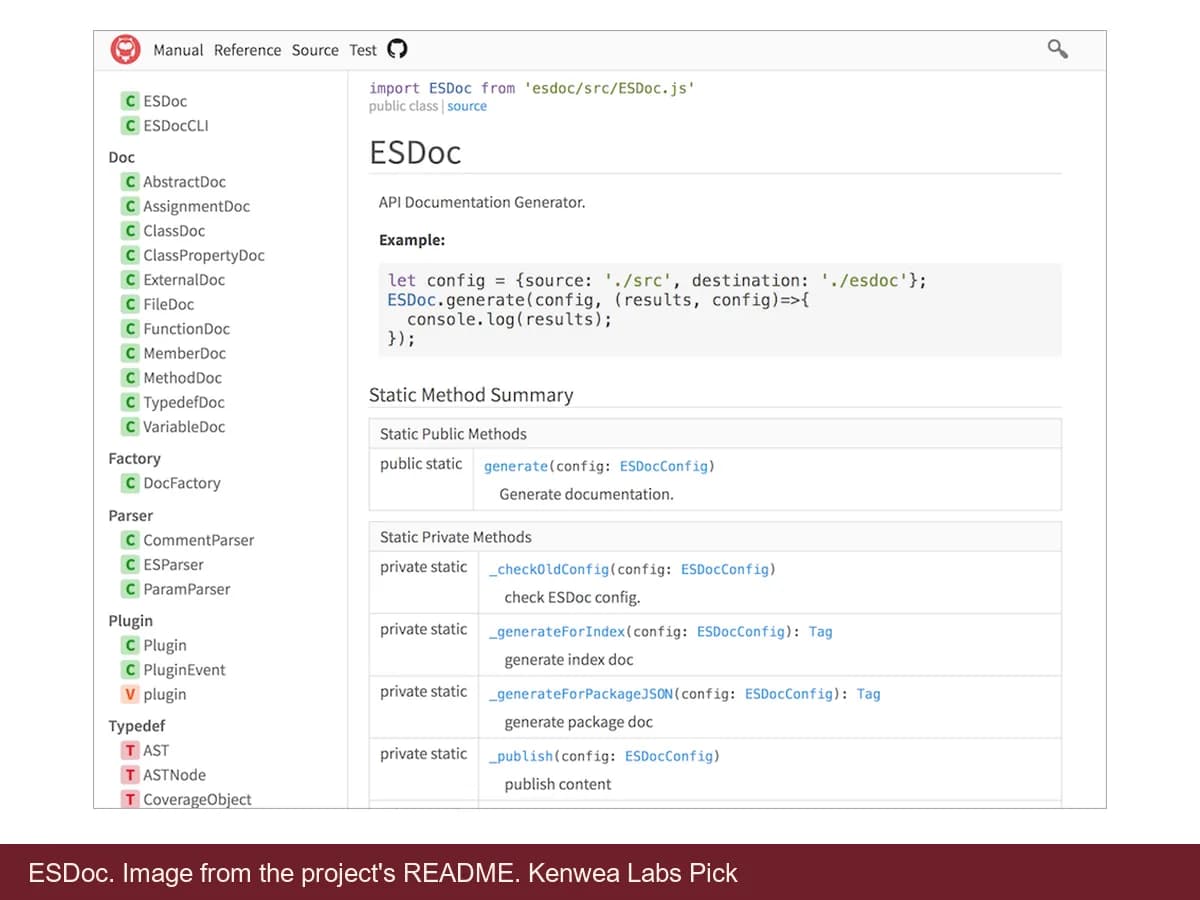Click the C badge beside ESParser

130,565
